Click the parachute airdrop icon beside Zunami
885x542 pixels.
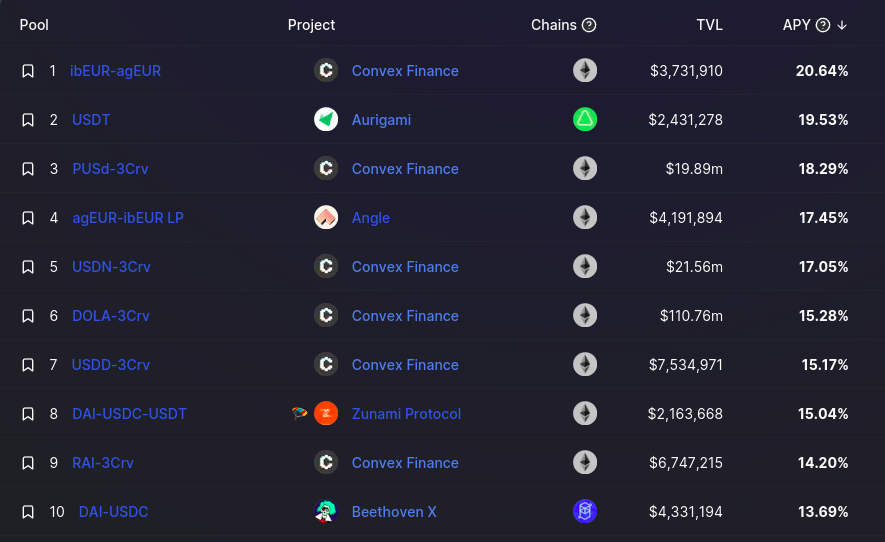point(300,413)
